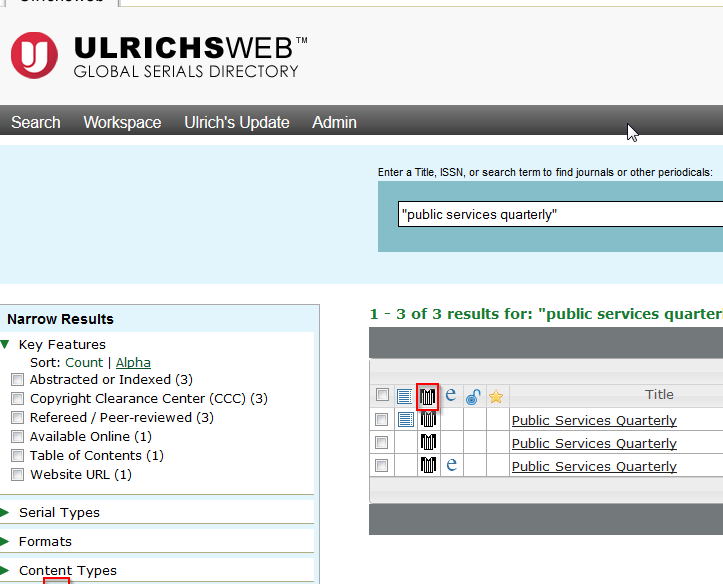Viewport: 723px width, 584px height.
Task: Collapse the Key Features section
Action: coord(5,344)
